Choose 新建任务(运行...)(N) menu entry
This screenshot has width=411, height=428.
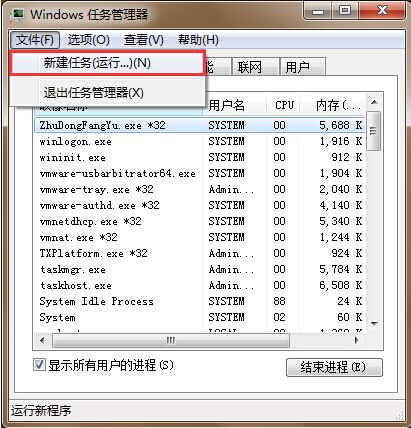pos(106,63)
